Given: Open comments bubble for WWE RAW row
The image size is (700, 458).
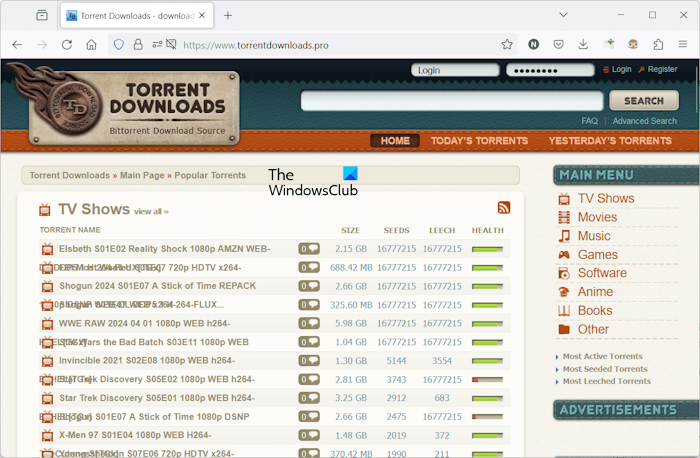Looking at the screenshot, I should (309, 323).
